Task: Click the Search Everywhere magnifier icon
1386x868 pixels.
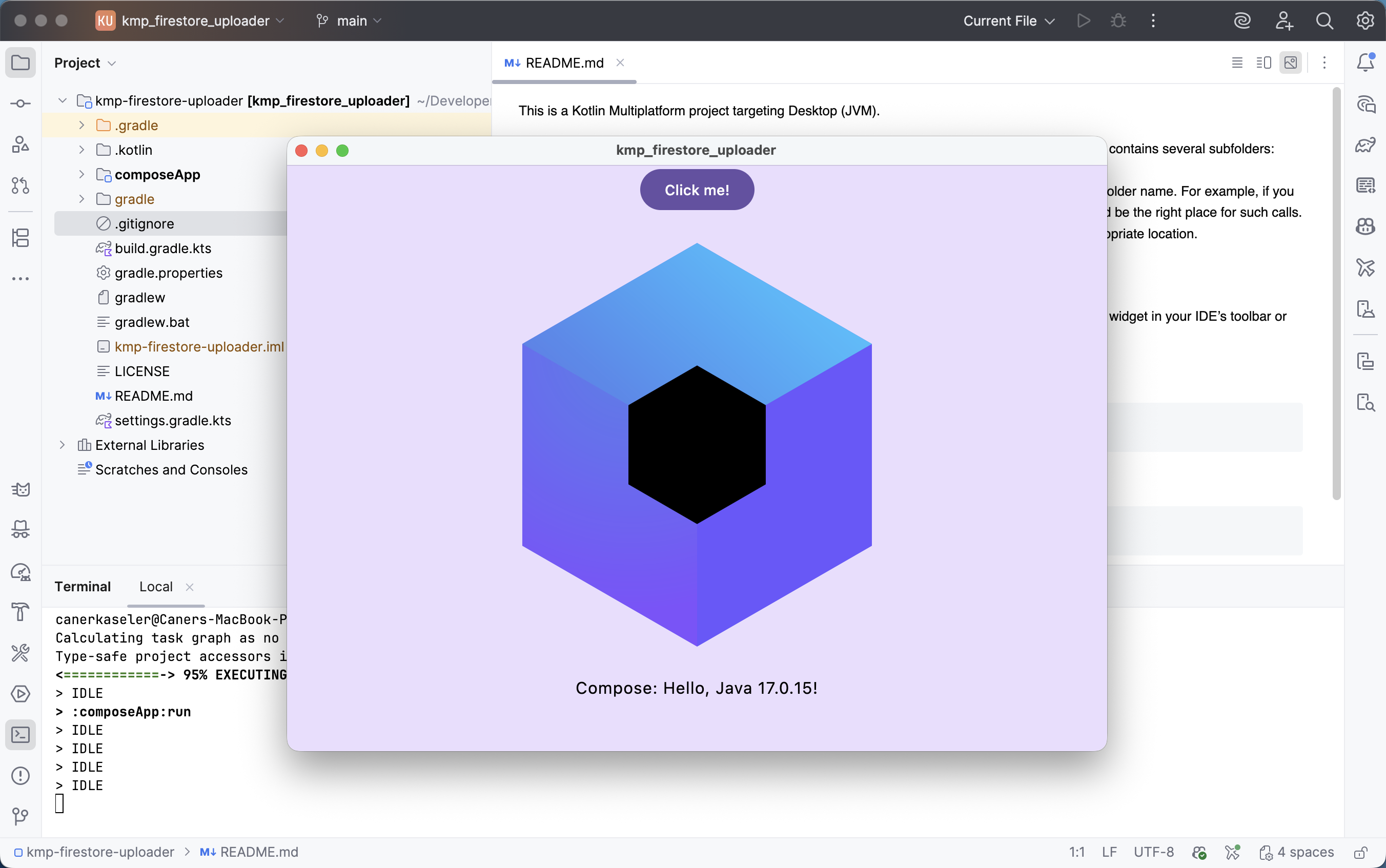Action: click(1324, 20)
